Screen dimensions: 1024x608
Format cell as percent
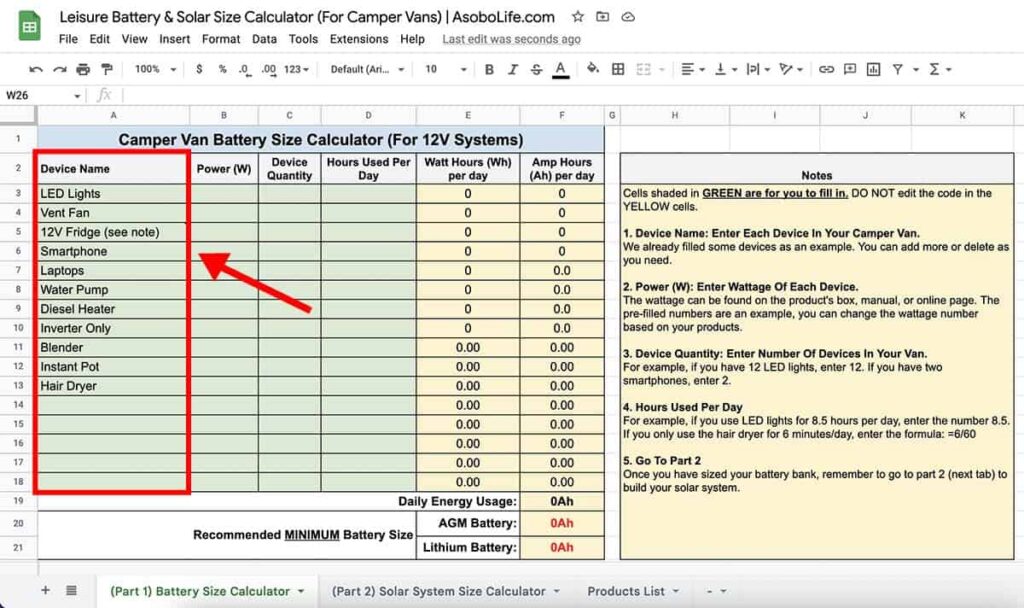tap(223, 69)
